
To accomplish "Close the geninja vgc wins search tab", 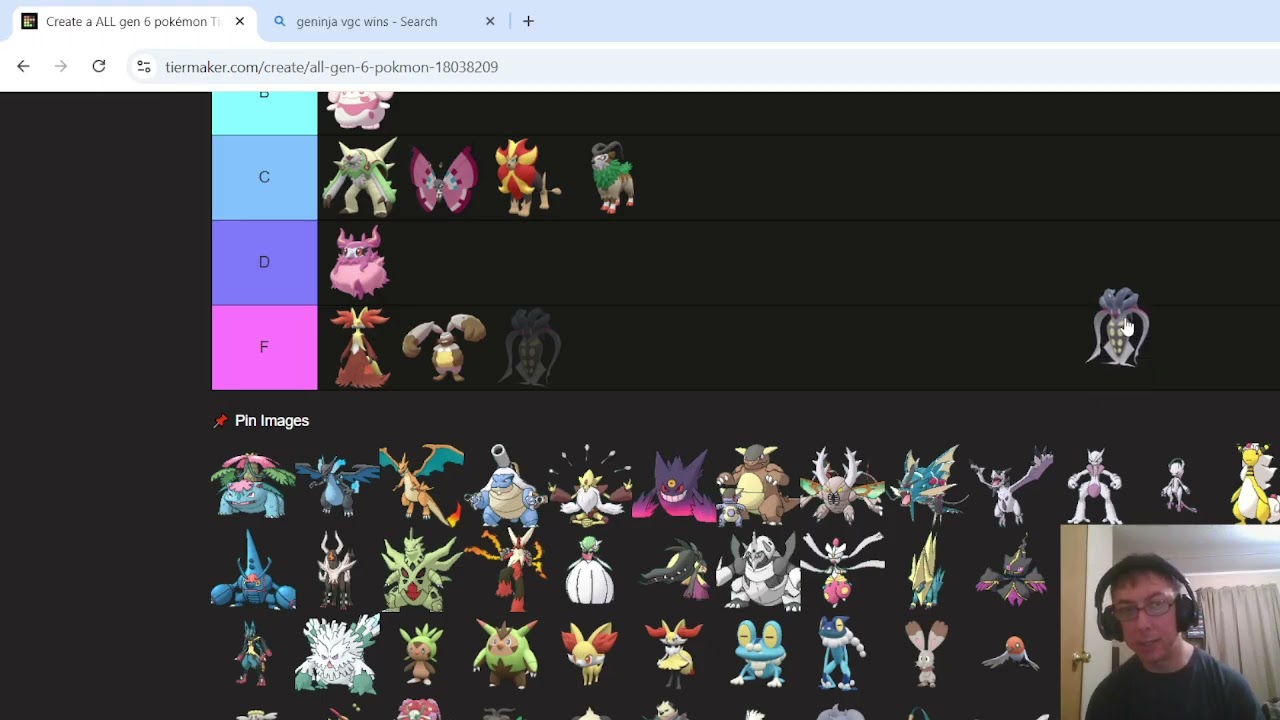I will coord(490,21).
